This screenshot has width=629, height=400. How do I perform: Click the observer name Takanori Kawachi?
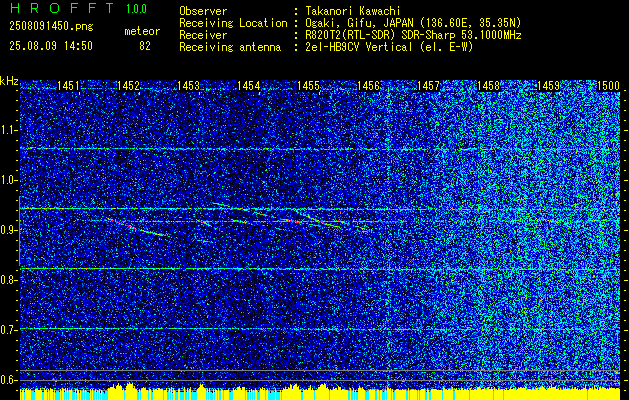[351, 11]
